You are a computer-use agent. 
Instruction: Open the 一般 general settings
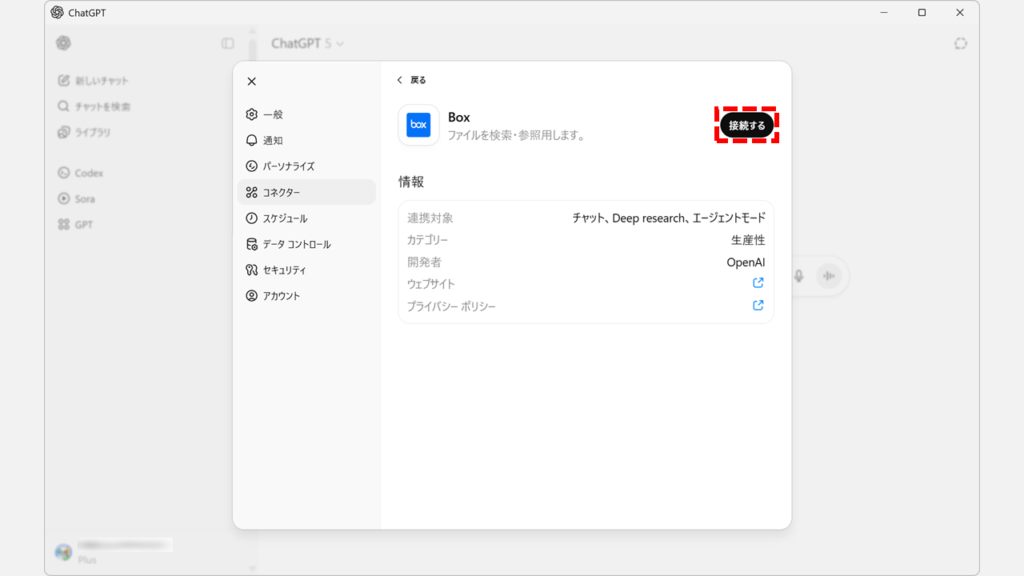pos(306,114)
